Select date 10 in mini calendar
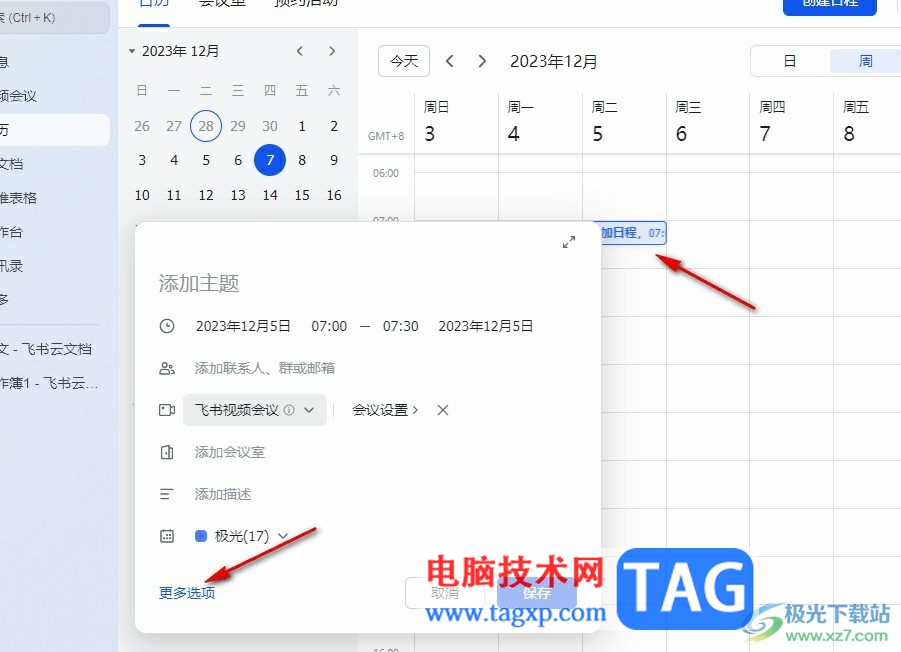 142,195
